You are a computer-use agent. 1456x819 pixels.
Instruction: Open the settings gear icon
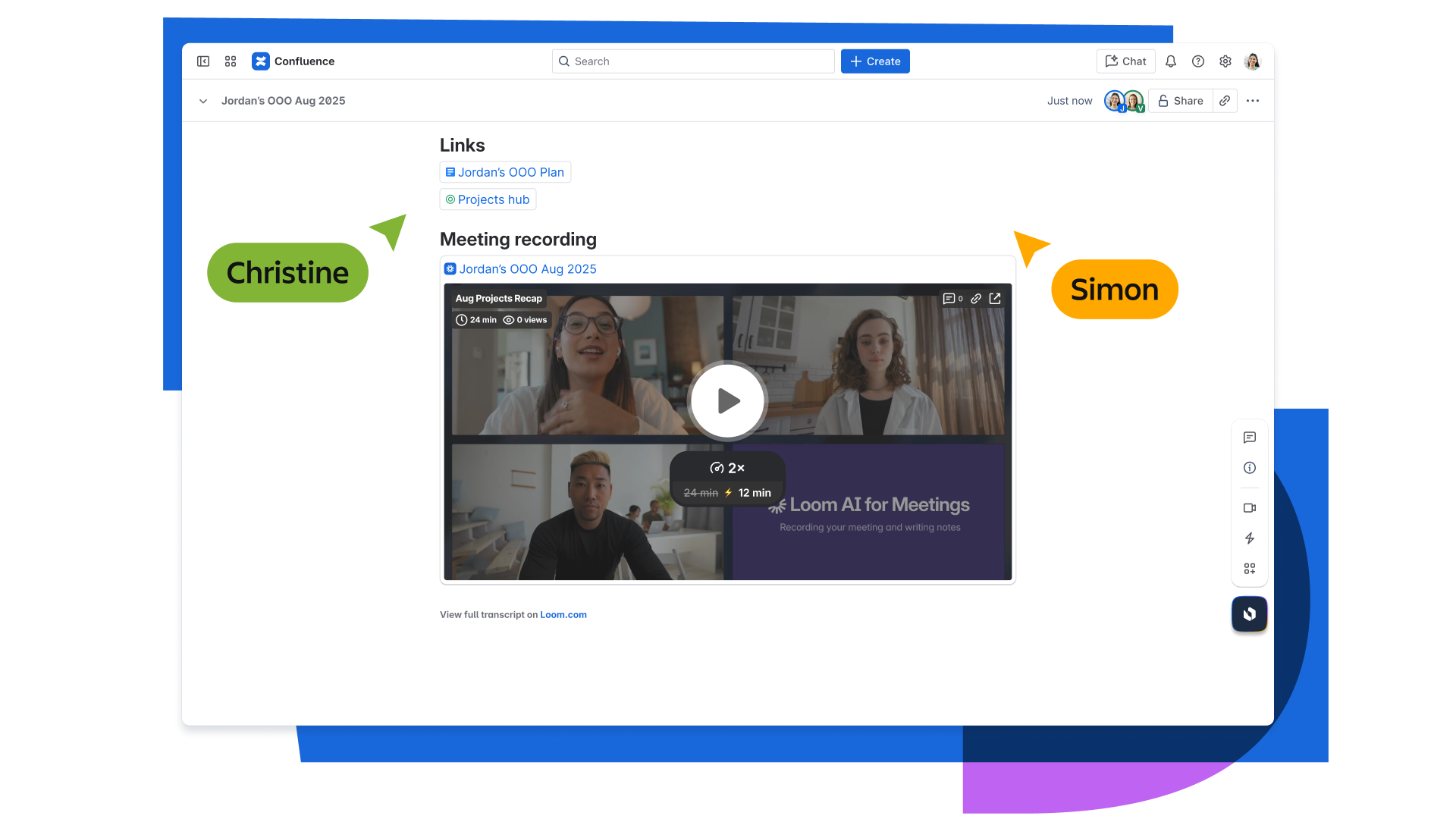(1225, 61)
